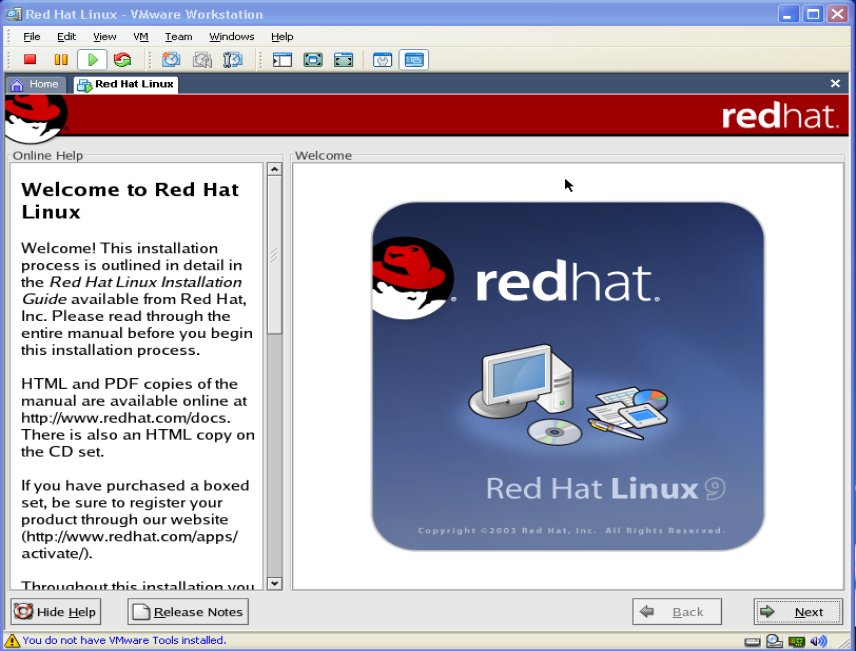Switch to the Home tab
Image resolution: width=856 pixels, height=651 pixels.
(x=36, y=85)
